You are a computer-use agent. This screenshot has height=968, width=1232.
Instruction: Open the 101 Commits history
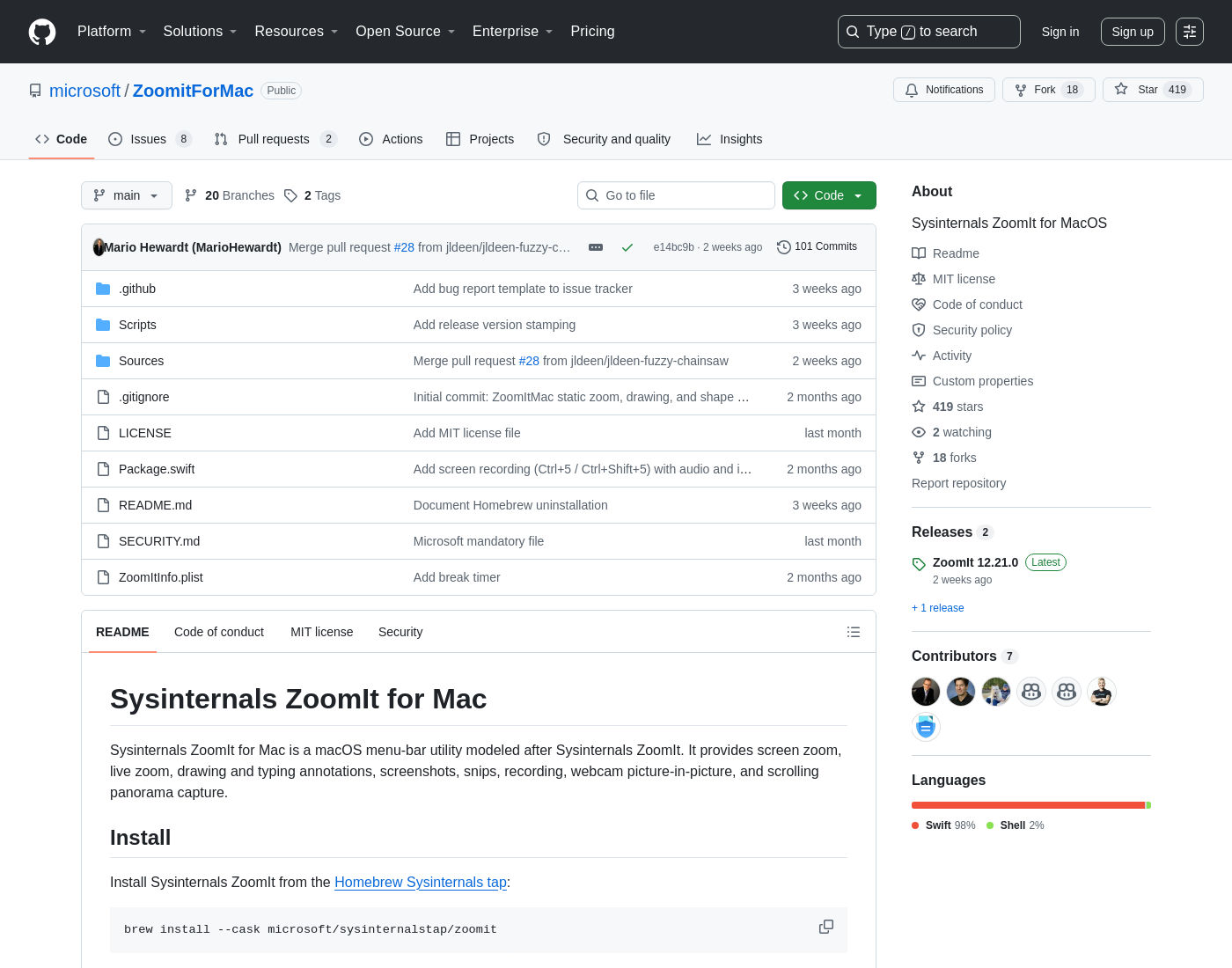(x=817, y=247)
